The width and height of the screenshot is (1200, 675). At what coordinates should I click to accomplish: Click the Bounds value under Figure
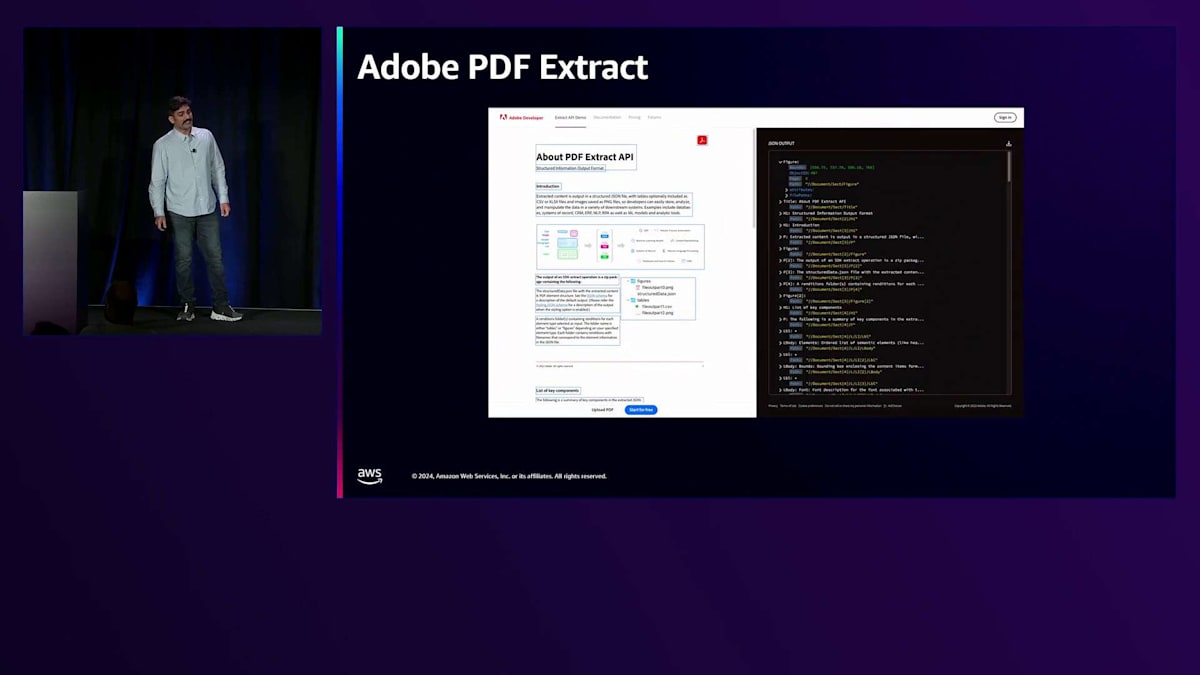(842, 168)
